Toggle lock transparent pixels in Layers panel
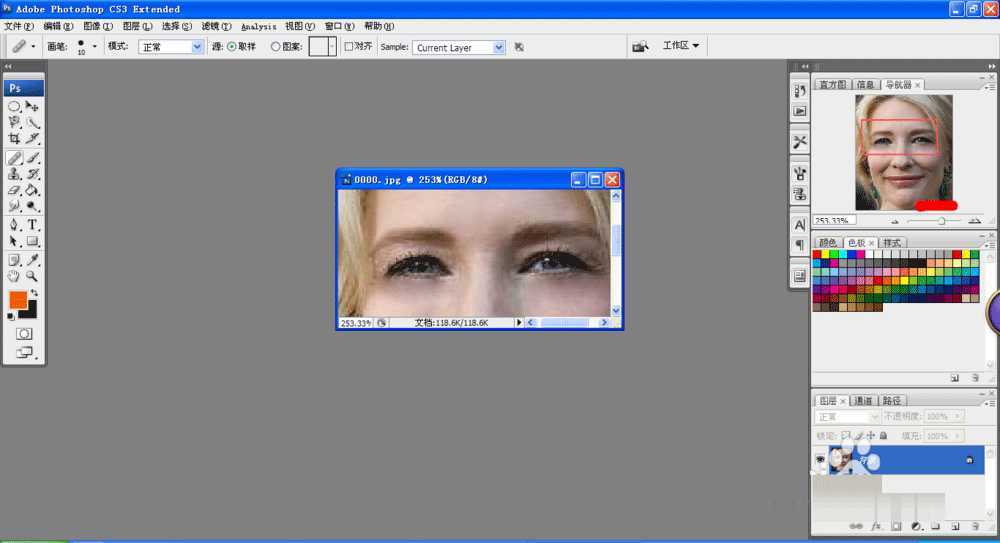Image resolution: width=1000 pixels, height=543 pixels. (x=846, y=436)
